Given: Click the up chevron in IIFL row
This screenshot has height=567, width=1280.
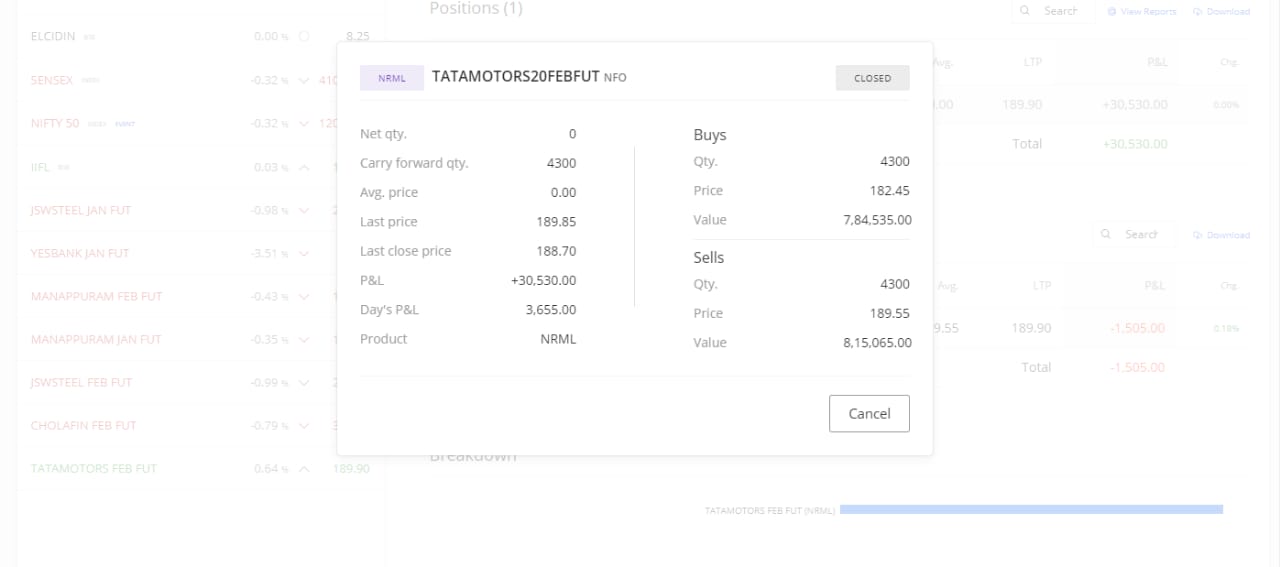Looking at the screenshot, I should tap(304, 167).
